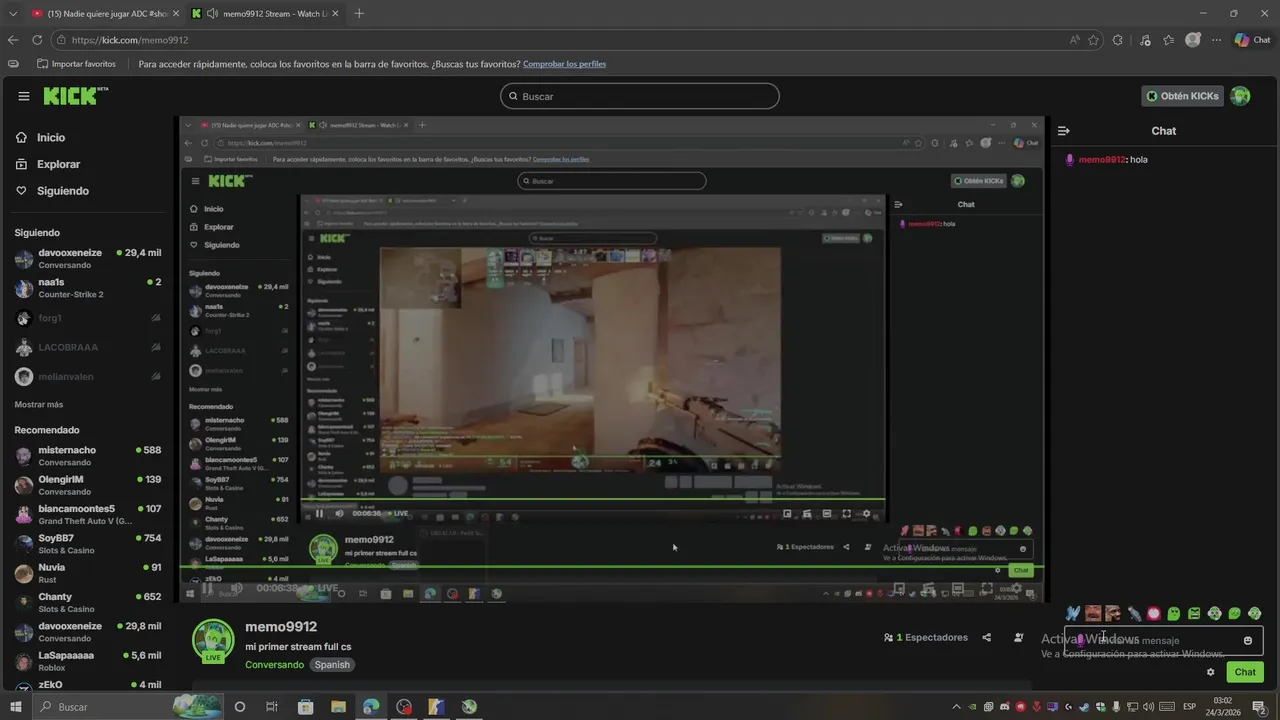Viewport: 1280px width, 720px height.
Task: Open biancamoontes5 Grand Theft Auto channel
Action: point(88,514)
